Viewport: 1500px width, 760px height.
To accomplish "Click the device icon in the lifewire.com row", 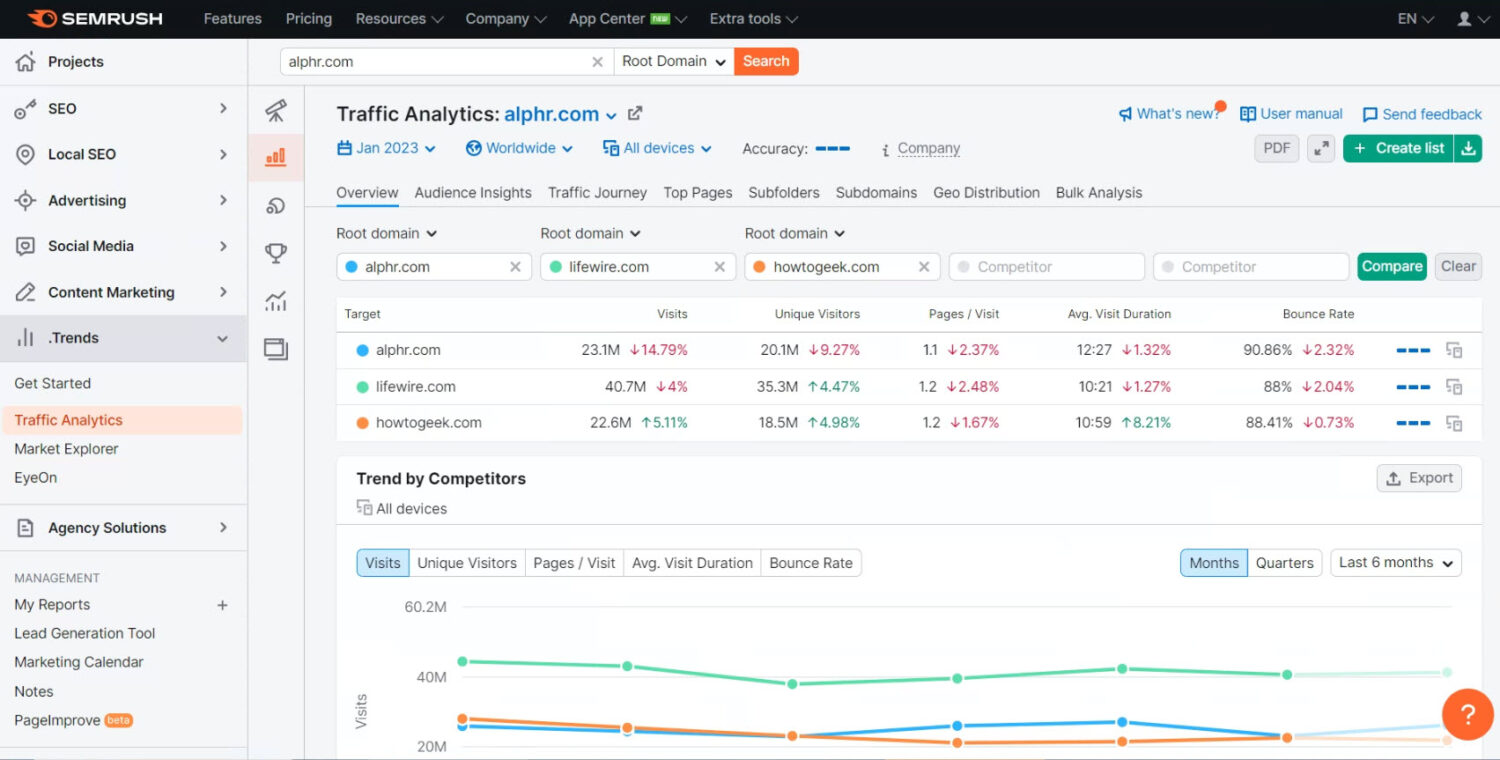I will [x=1455, y=386].
